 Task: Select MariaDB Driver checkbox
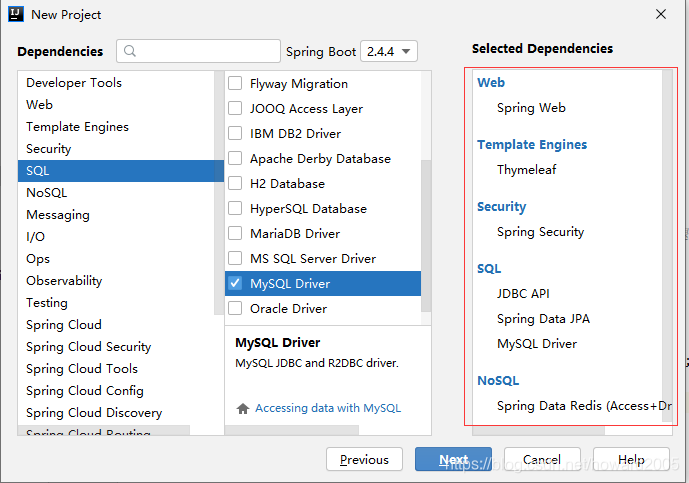[235, 233]
